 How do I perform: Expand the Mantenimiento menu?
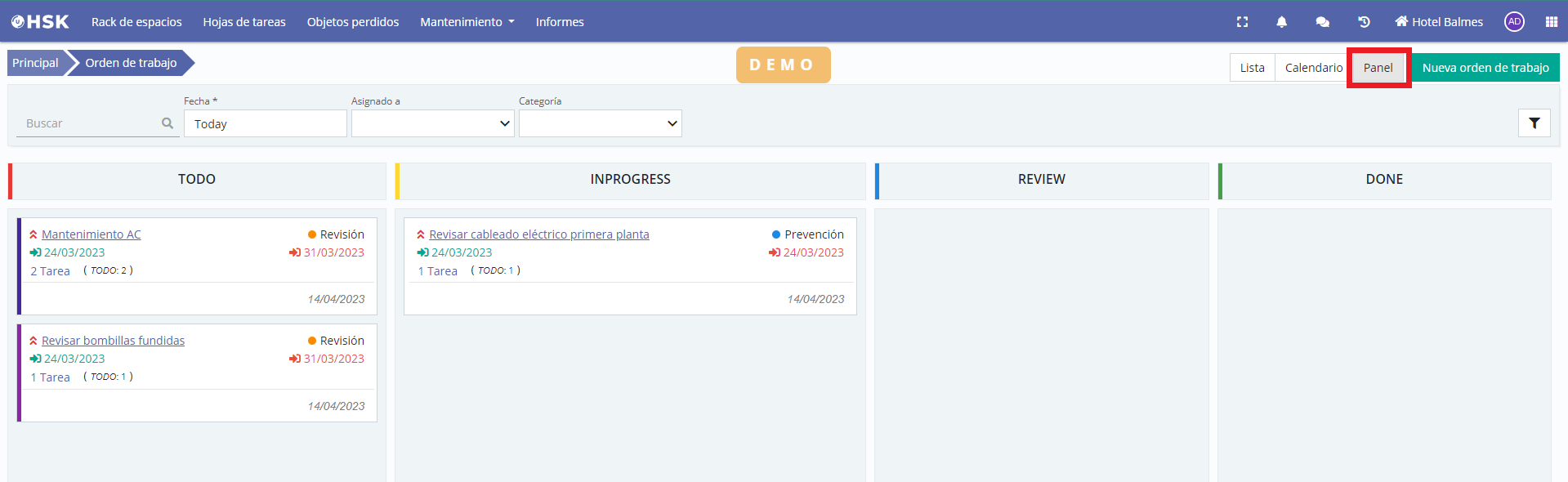pos(467,22)
